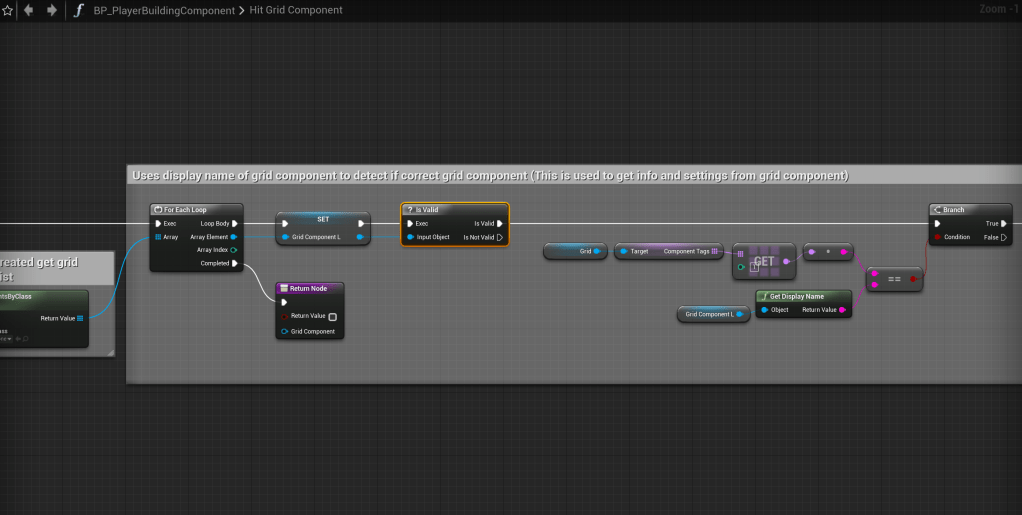1022x515 pixels.
Task: Click the Hit Grid Component breadcrumb
Action: pos(296,10)
